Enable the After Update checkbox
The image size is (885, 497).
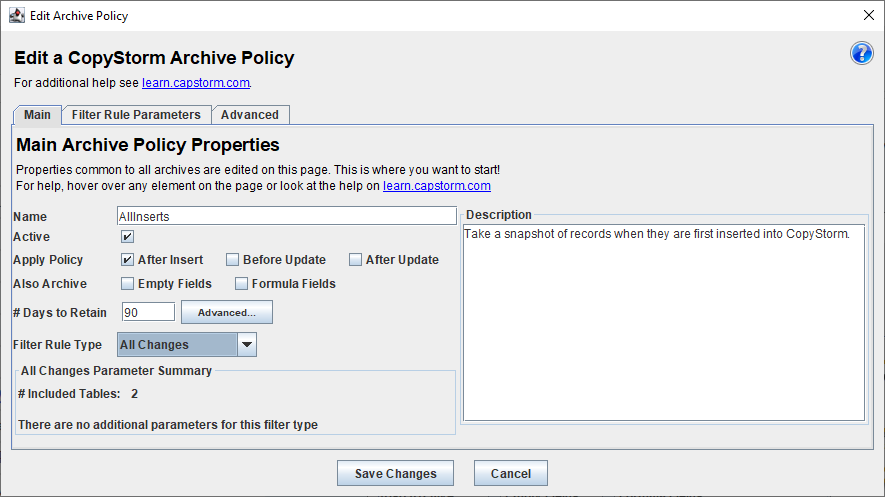point(355,260)
